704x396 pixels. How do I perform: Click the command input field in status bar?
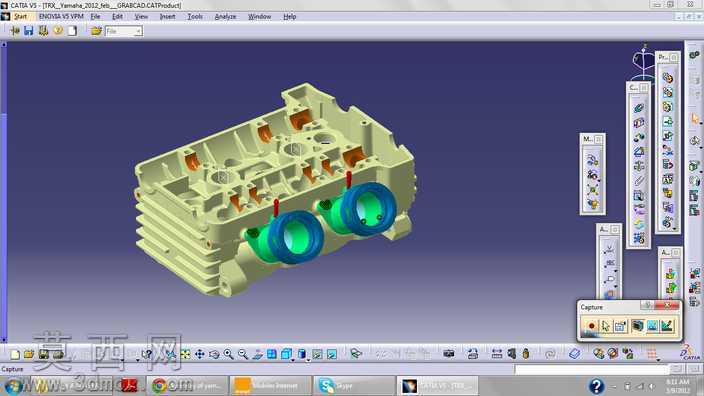point(592,369)
